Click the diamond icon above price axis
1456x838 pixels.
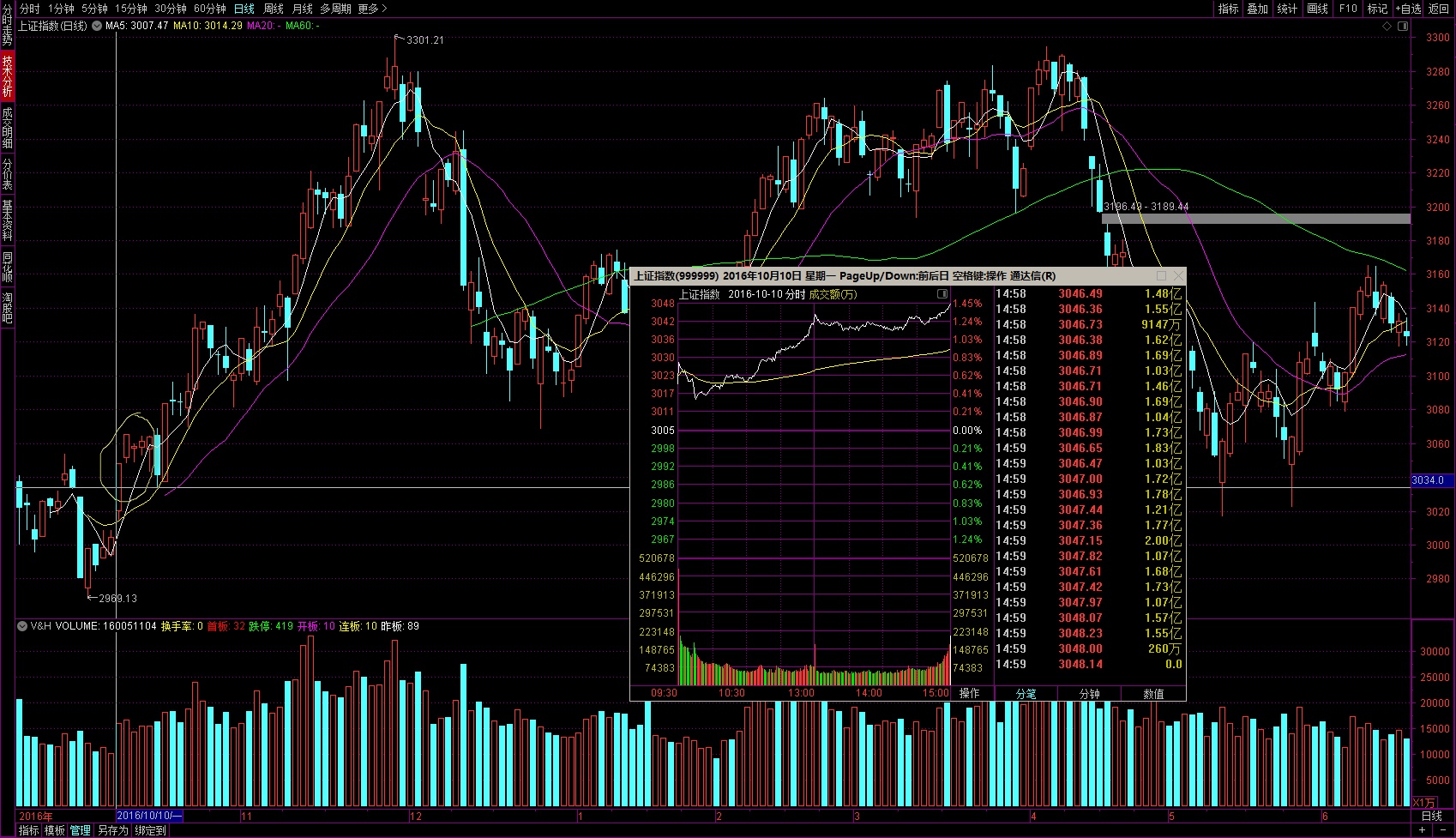coord(1387,26)
